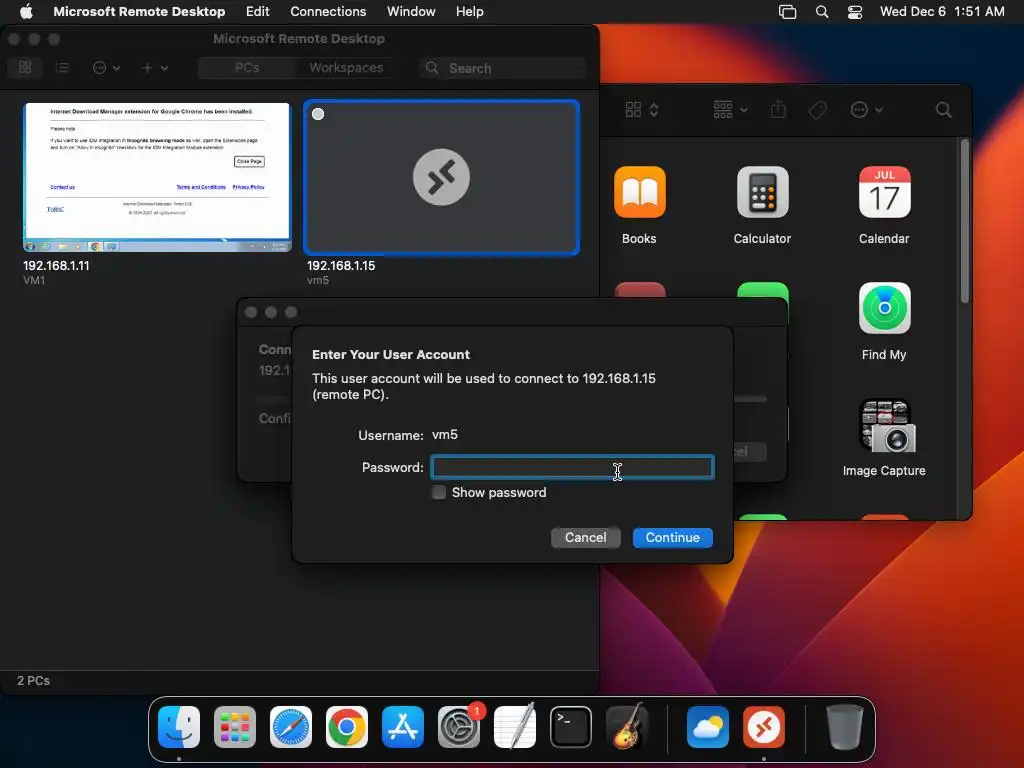Open TextEdit from the Dock
Viewport: 1024px width, 768px height.
(515, 727)
